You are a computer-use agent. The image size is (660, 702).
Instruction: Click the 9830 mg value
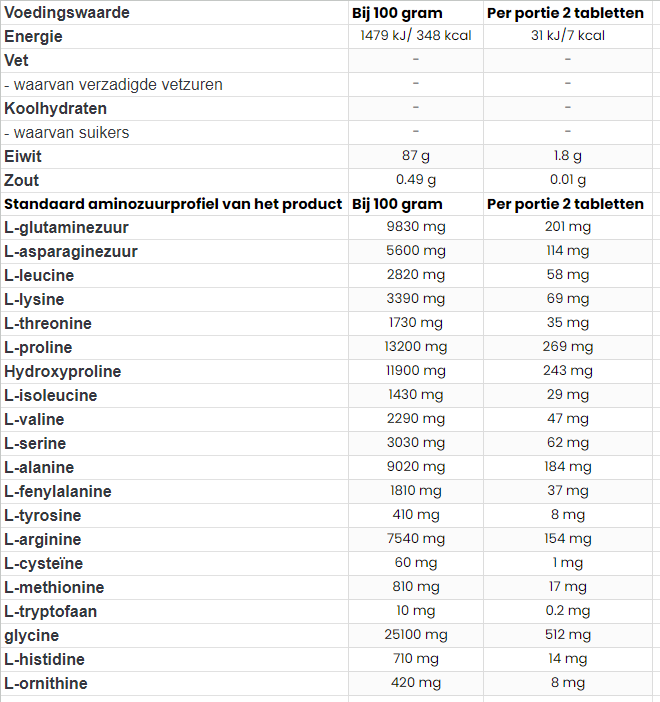click(x=415, y=227)
